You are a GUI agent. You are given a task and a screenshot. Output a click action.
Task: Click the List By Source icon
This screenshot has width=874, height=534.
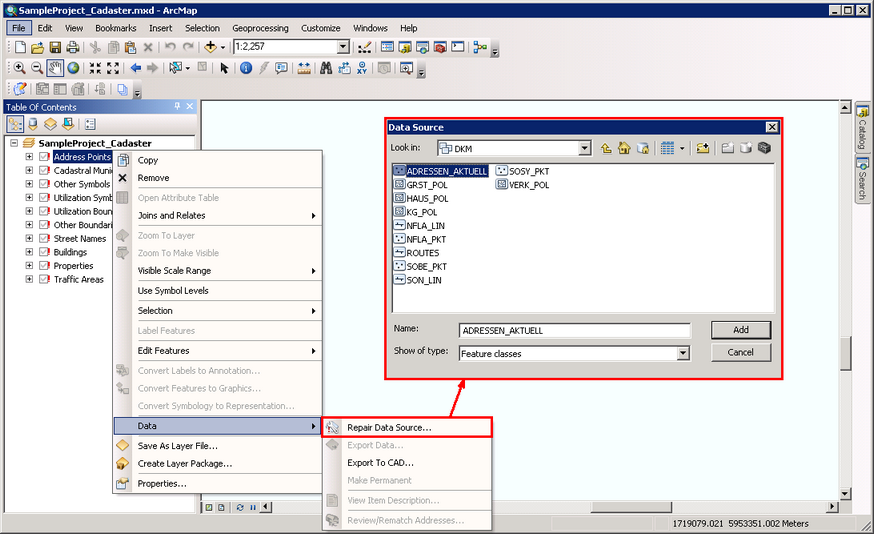33,124
